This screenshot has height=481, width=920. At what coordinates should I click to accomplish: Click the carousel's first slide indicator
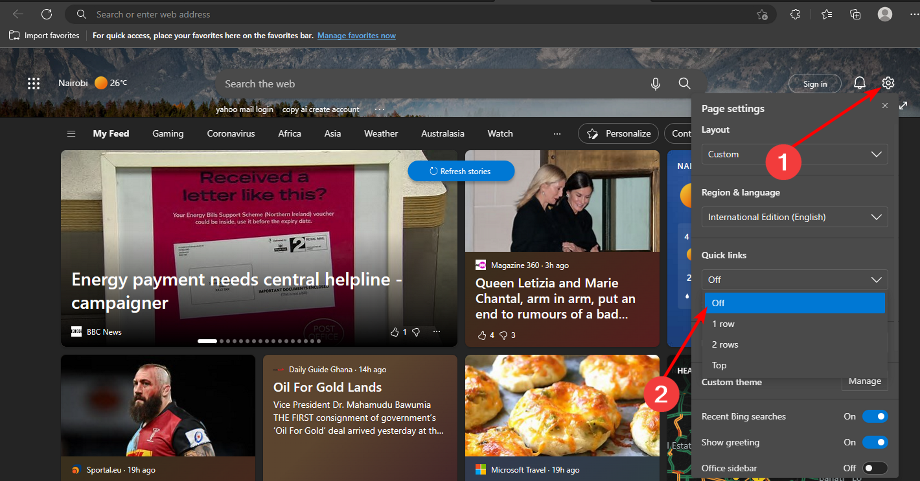(207, 341)
